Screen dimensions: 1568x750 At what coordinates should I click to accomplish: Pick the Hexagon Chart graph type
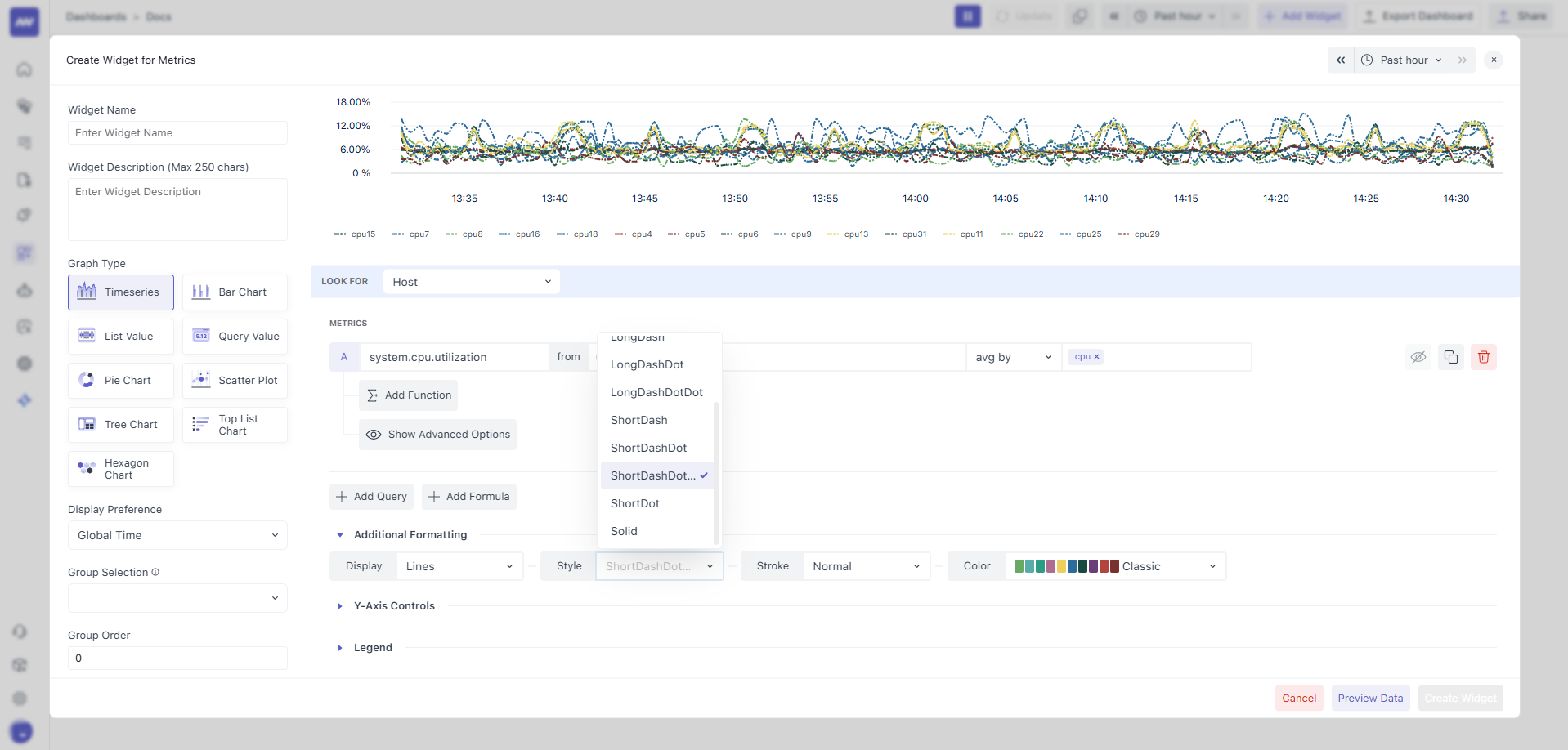[120, 468]
